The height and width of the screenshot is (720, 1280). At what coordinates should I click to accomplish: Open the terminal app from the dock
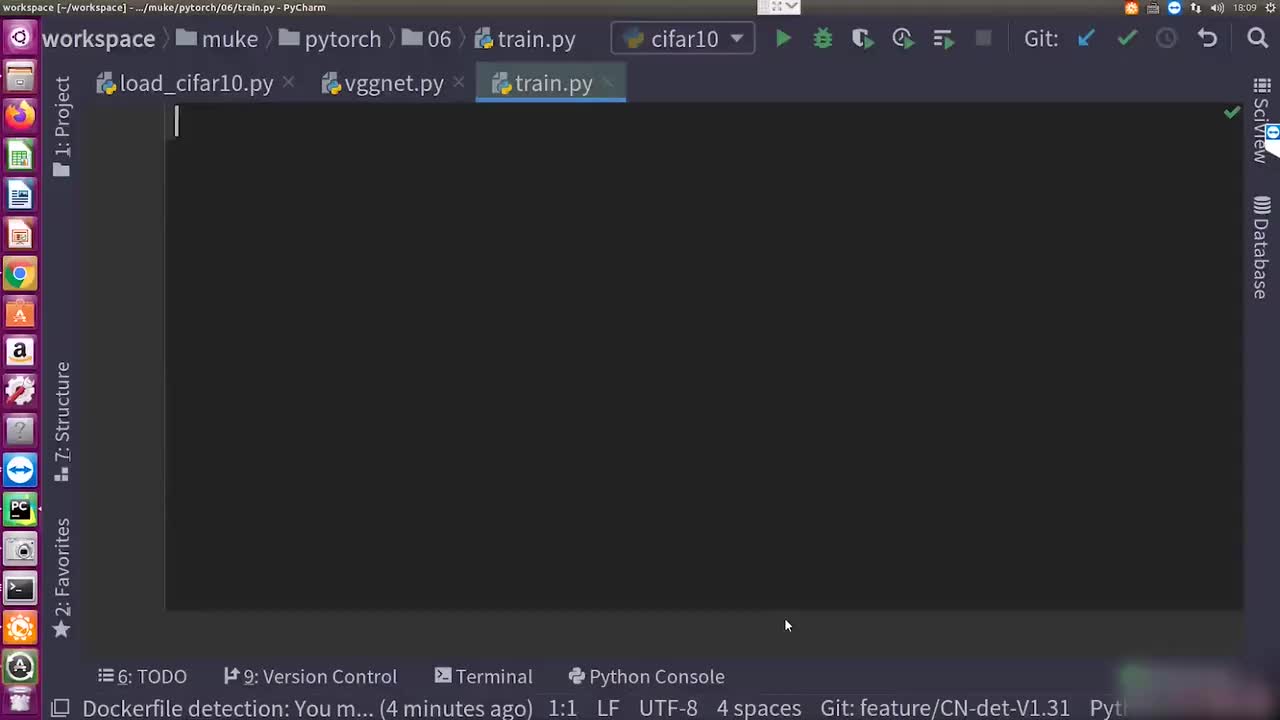point(20,588)
